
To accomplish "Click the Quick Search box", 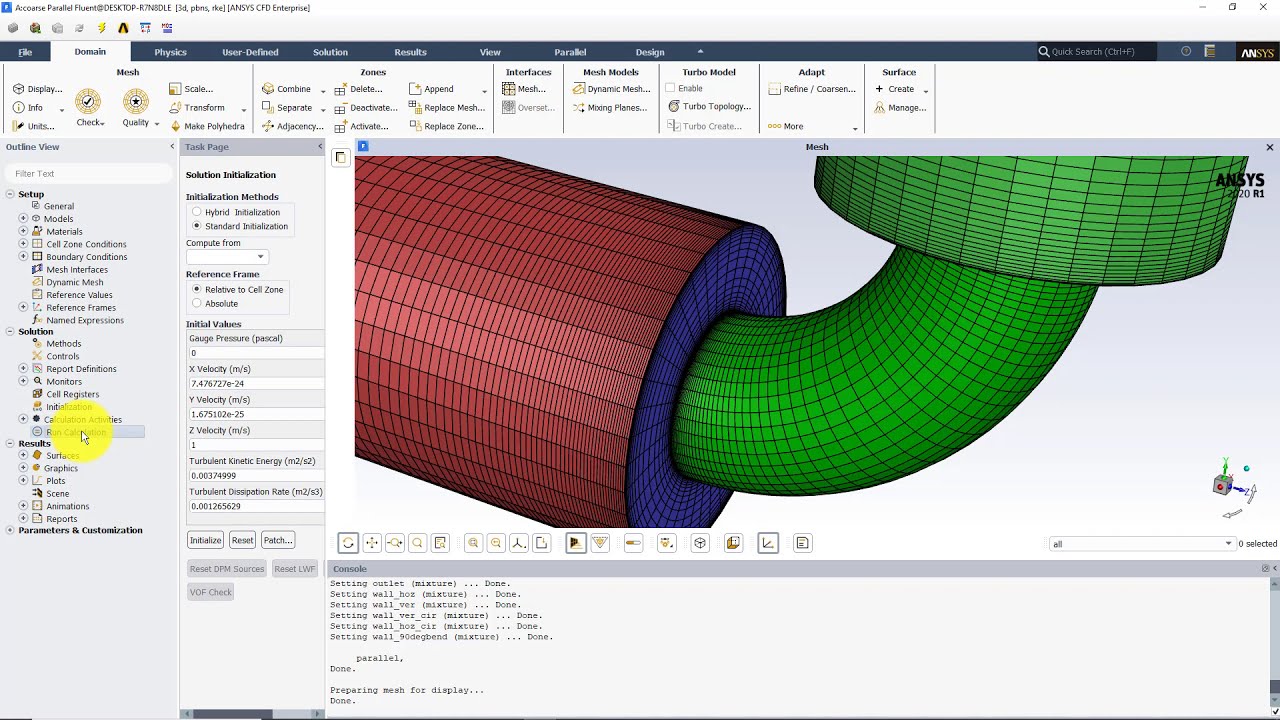I will click(1095, 52).
